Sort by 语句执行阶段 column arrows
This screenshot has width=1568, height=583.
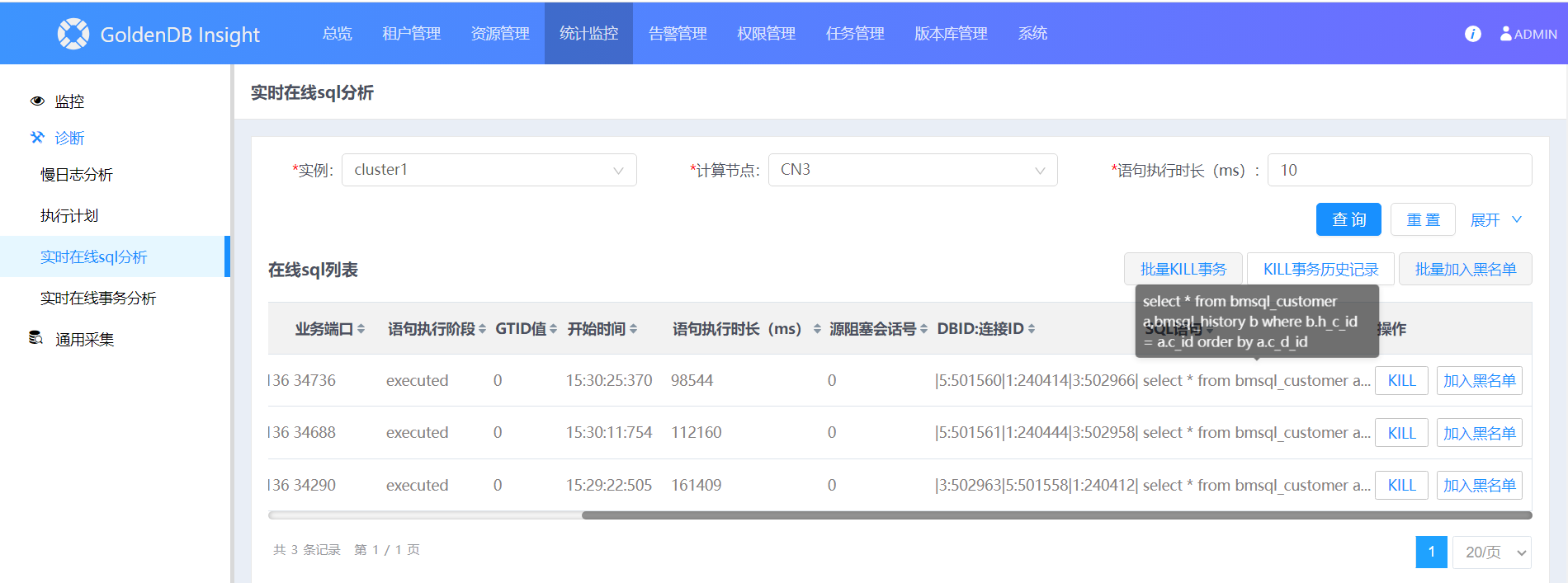pos(482,329)
